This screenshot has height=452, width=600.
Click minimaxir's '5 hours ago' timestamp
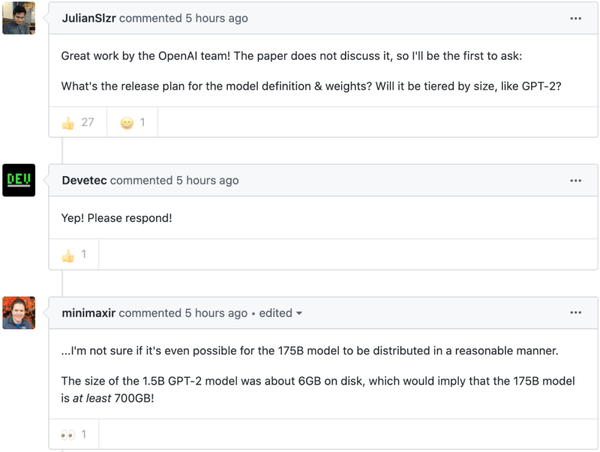[x=216, y=313]
